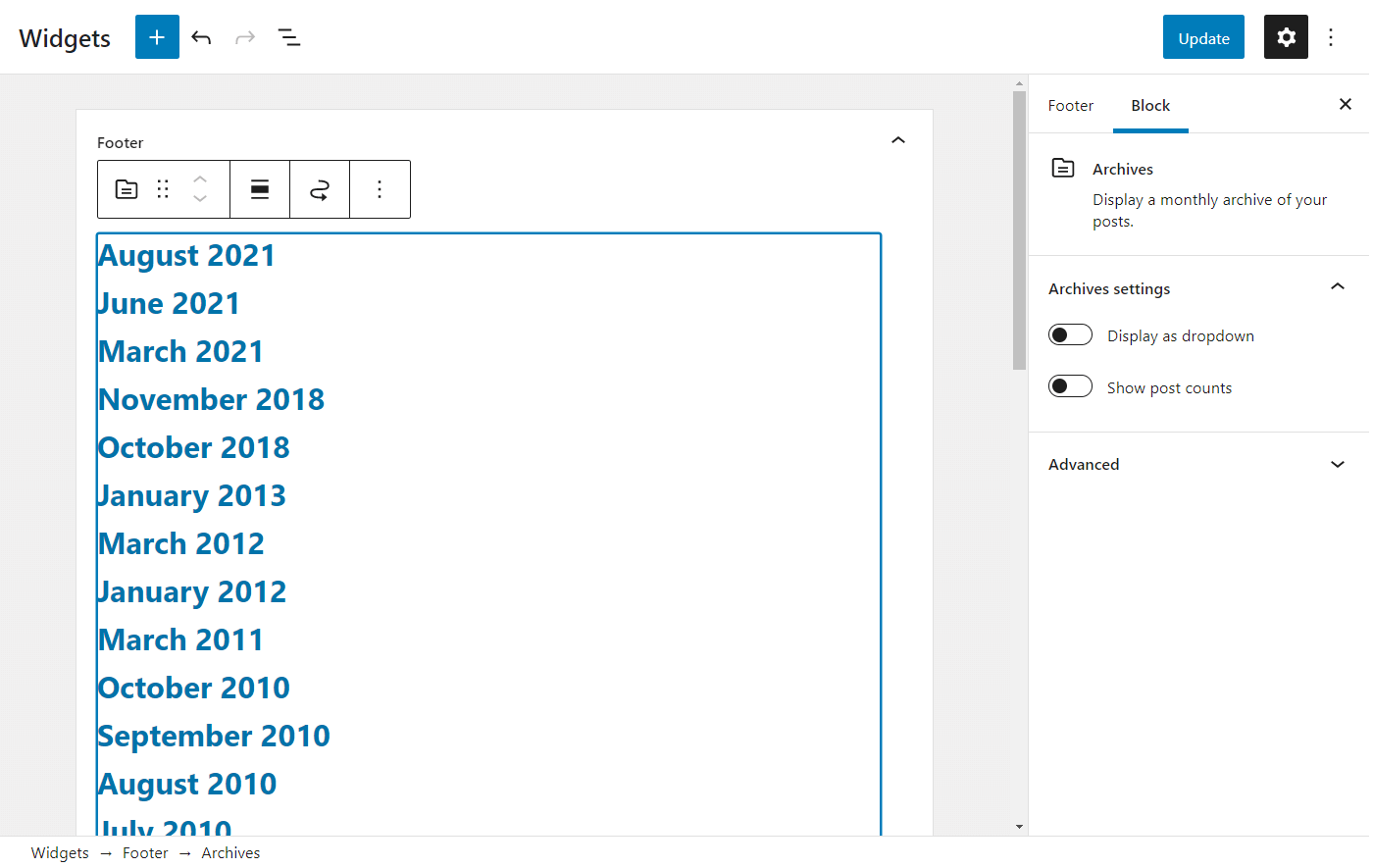Select Widgets in the breadcrumb trail

(x=60, y=852)
